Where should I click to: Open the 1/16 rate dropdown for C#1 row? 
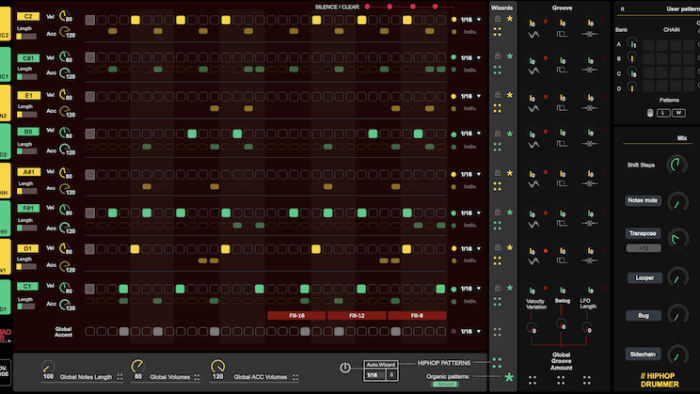(x=471, y=58)
